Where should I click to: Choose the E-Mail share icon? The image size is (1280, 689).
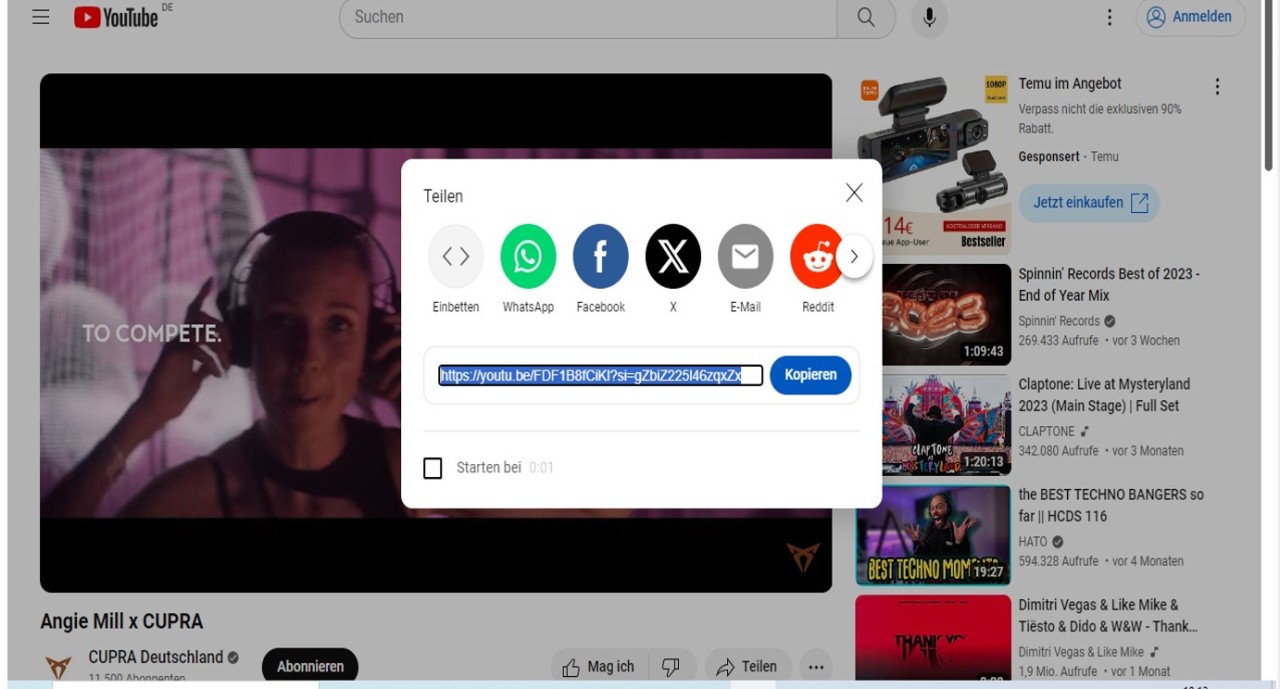pyautogui.click(x=745, y=256)
